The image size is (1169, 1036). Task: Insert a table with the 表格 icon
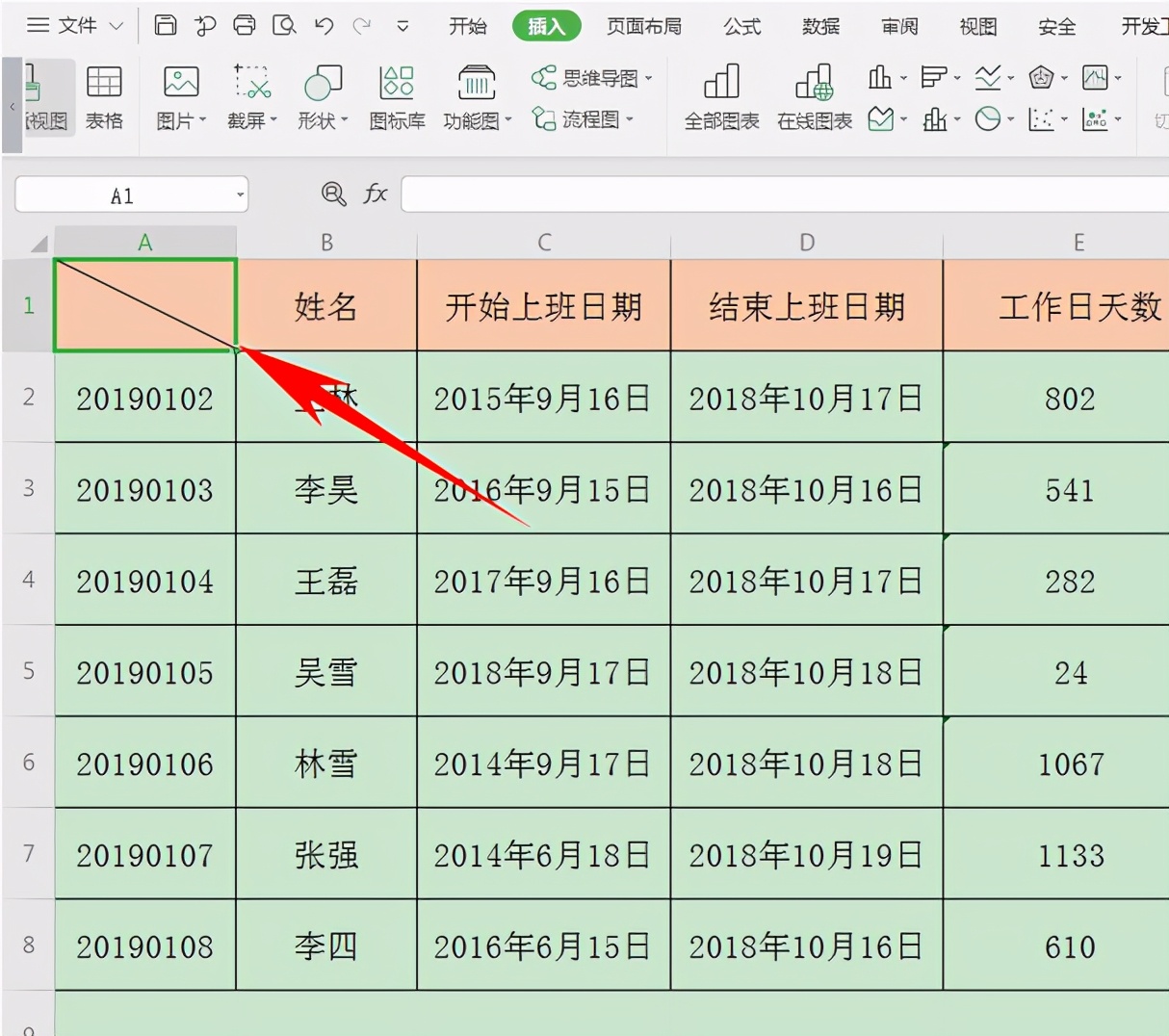coord(104,98)
